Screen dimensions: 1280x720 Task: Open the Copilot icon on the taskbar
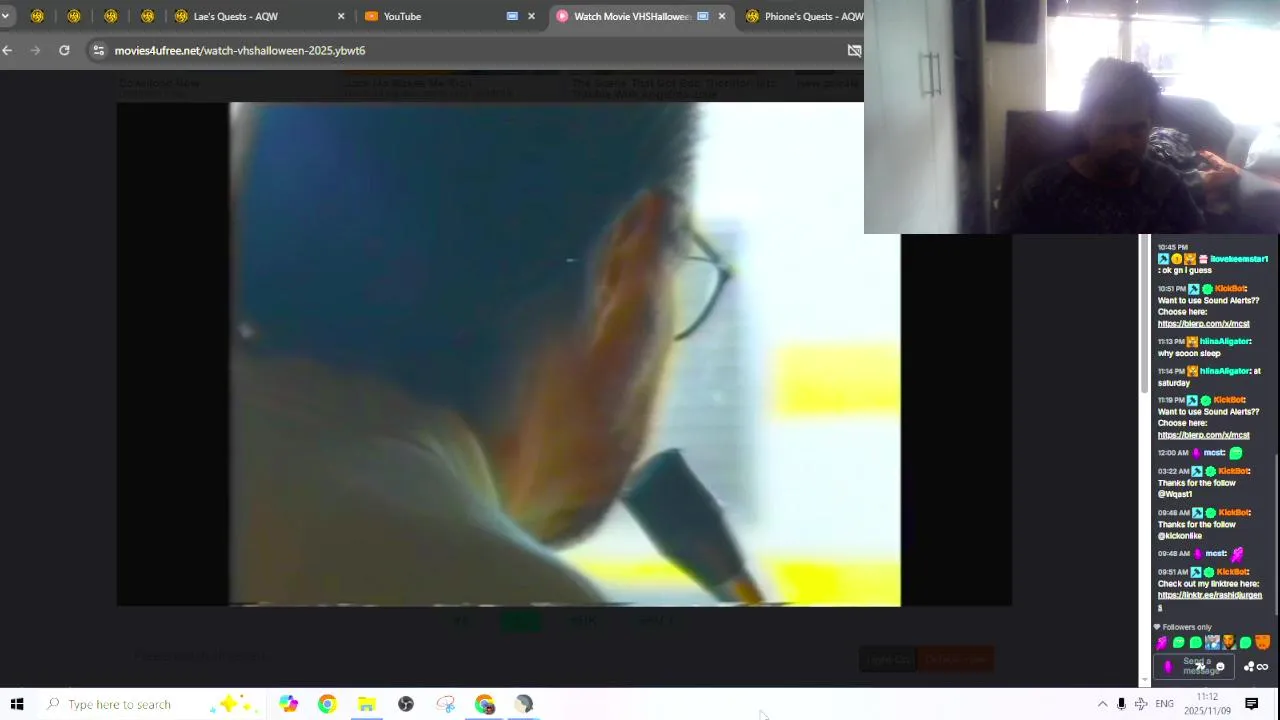288,704
